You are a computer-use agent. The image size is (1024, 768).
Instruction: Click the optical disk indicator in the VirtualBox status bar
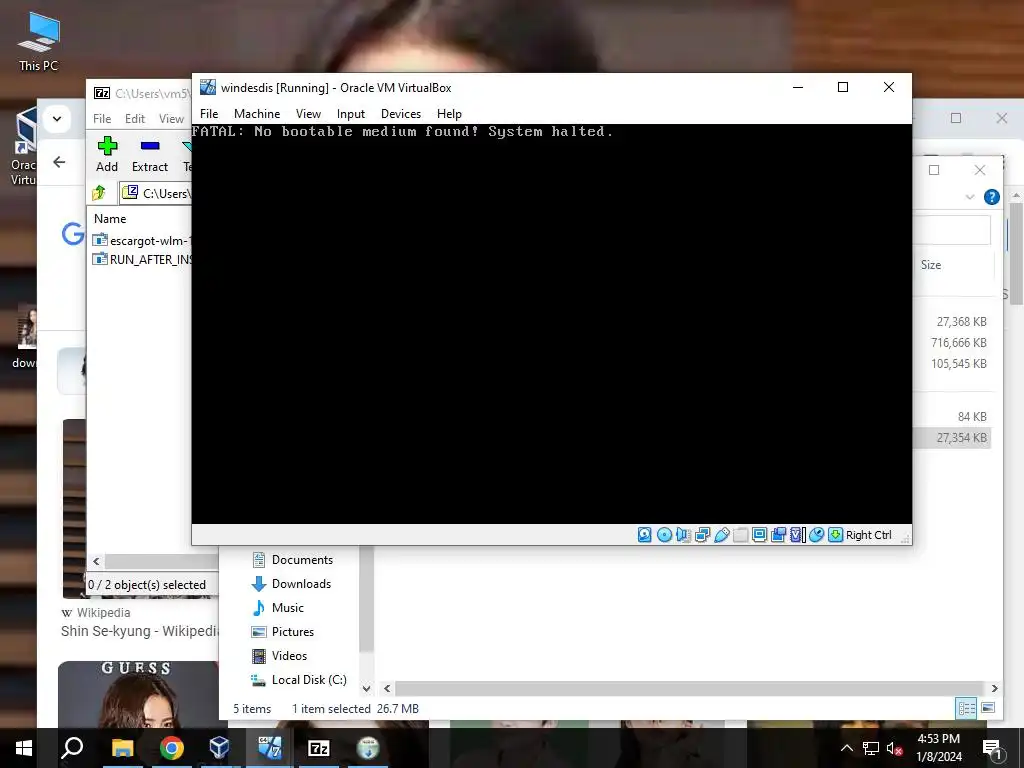coord(664,535)
